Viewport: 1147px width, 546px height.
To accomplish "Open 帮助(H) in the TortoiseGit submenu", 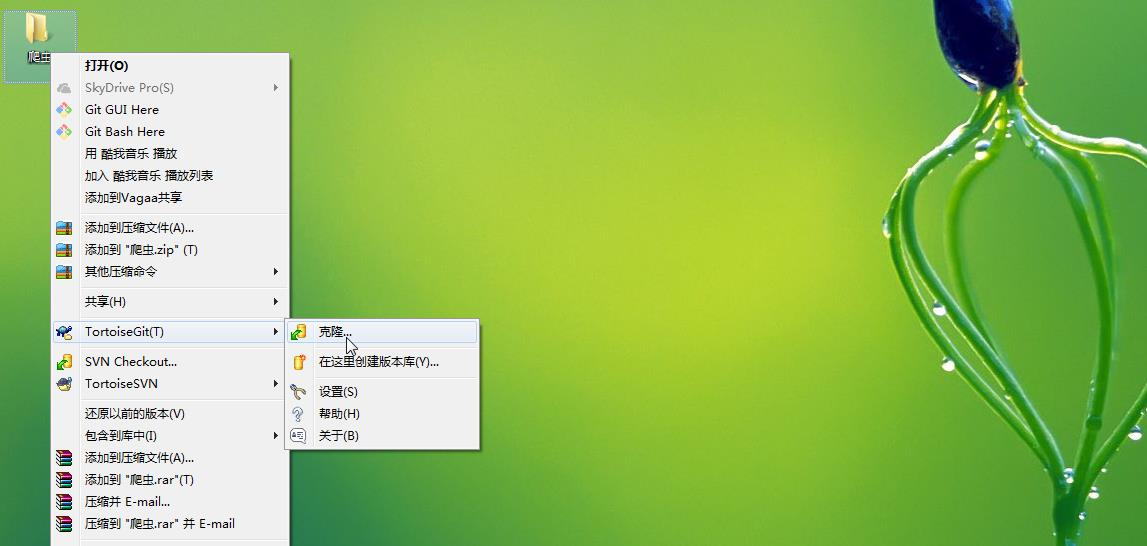I will [x=382, y=414].
